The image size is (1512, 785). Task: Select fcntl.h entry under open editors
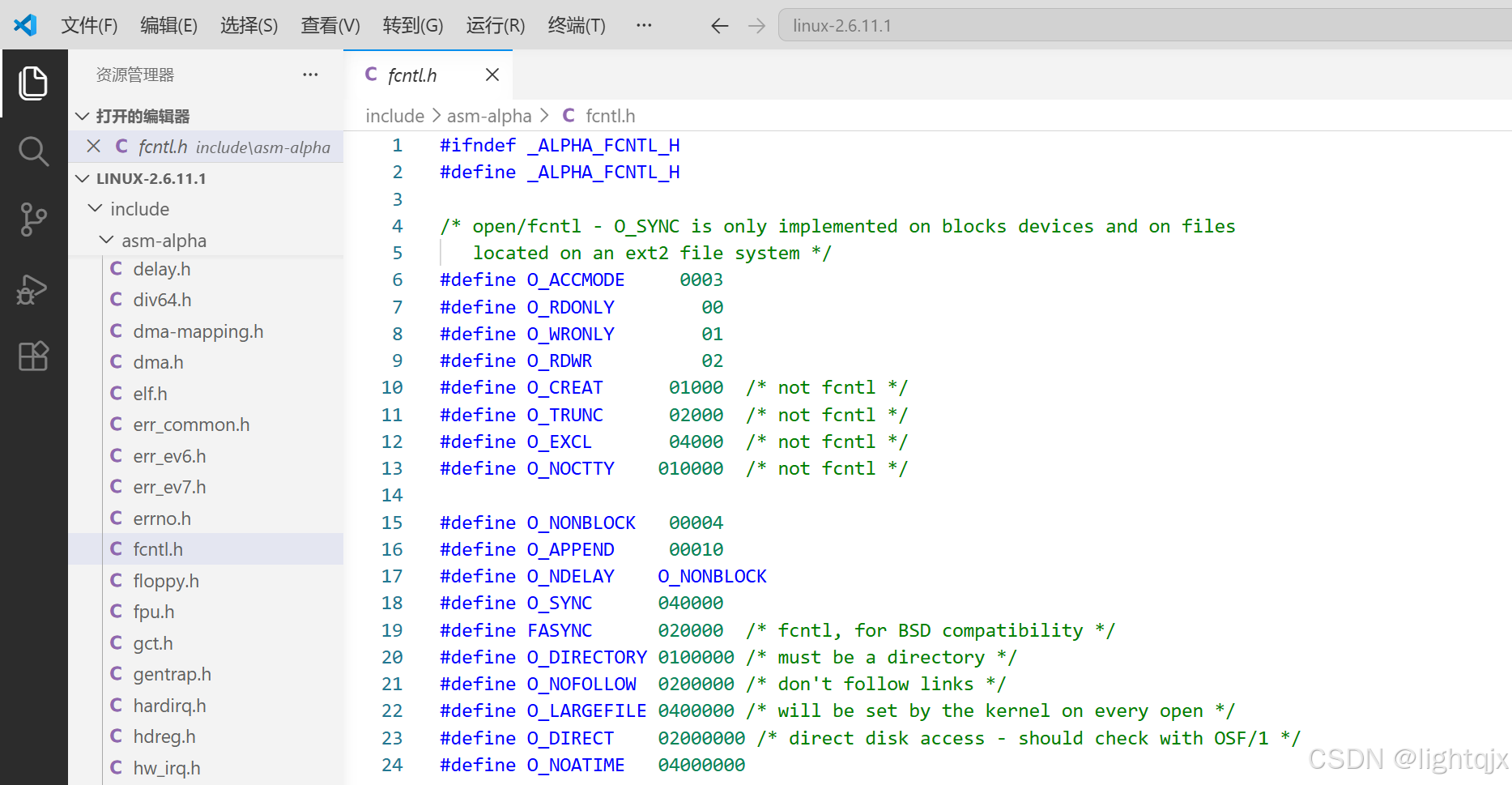[206, 147]
